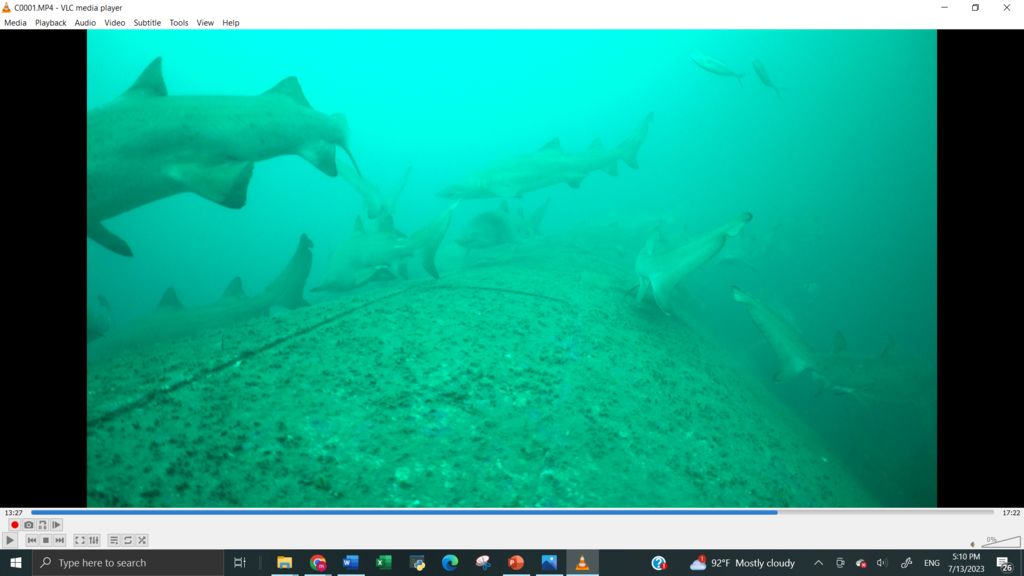Click the 17:22 total time label
This screenshot has width=1024, height=576.
(1010, 513)
